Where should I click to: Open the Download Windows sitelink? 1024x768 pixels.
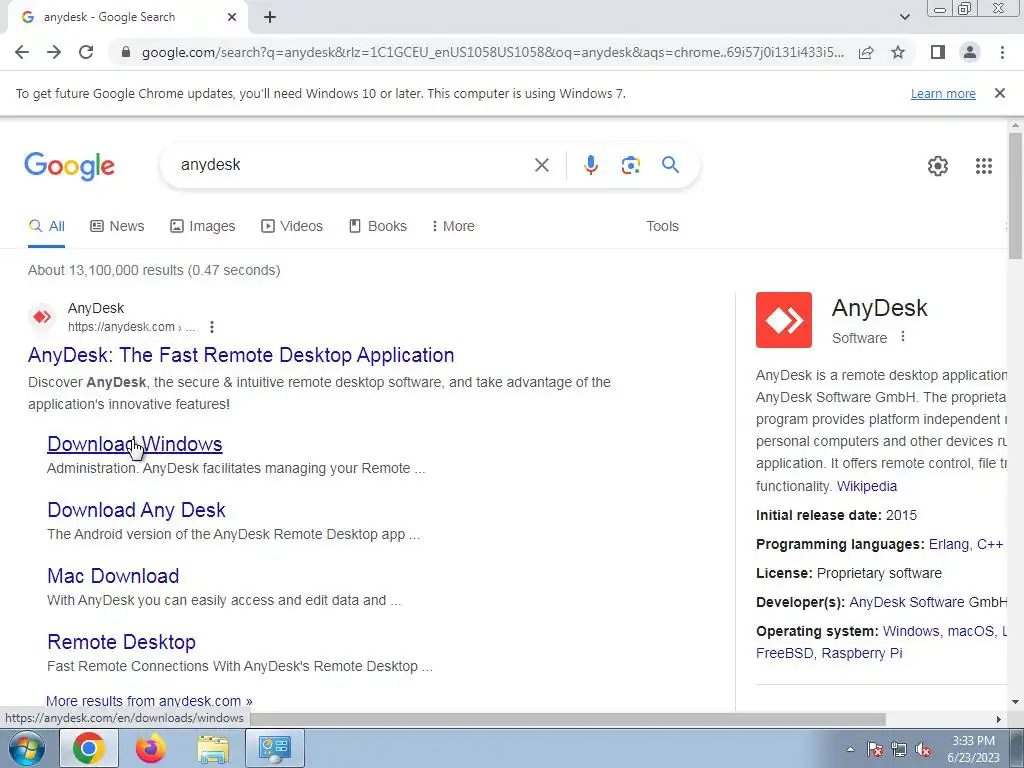point(135,444)
